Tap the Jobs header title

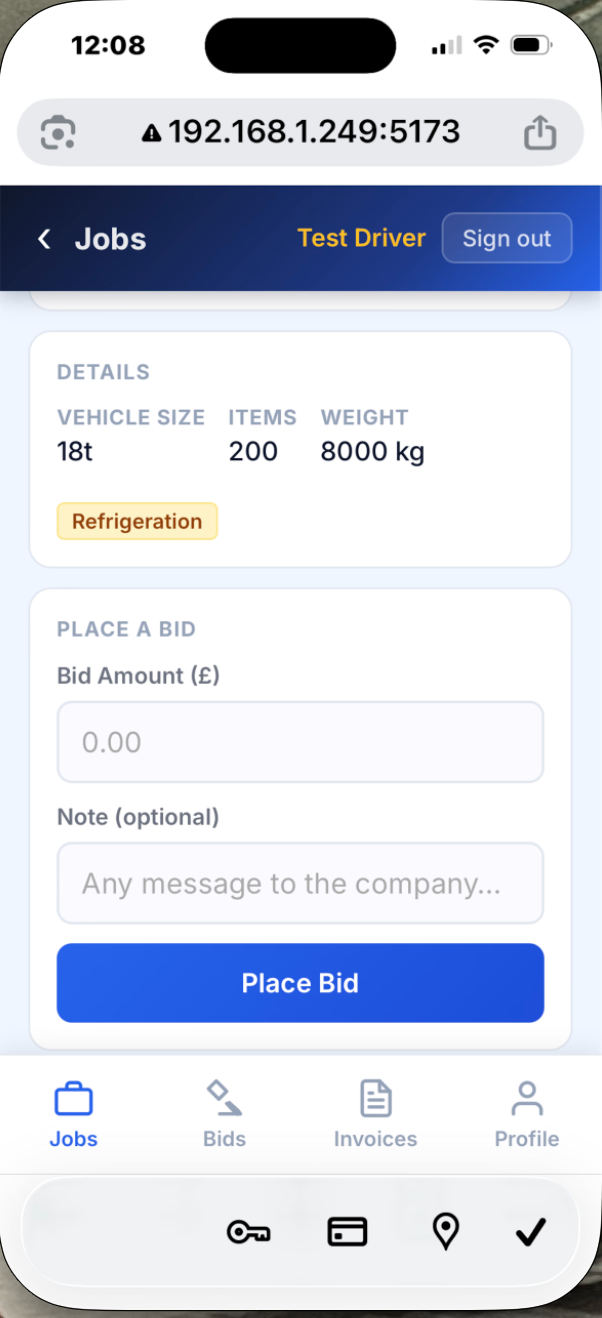110,239
